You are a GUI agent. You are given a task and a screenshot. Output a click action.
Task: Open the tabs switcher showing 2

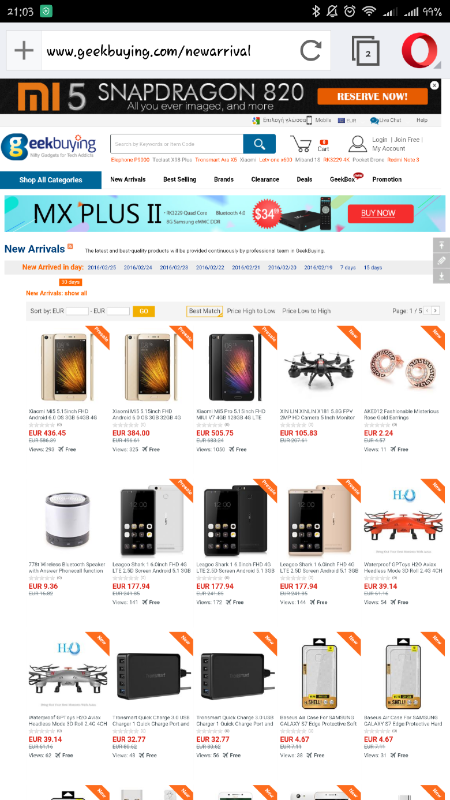pos(366,51)
